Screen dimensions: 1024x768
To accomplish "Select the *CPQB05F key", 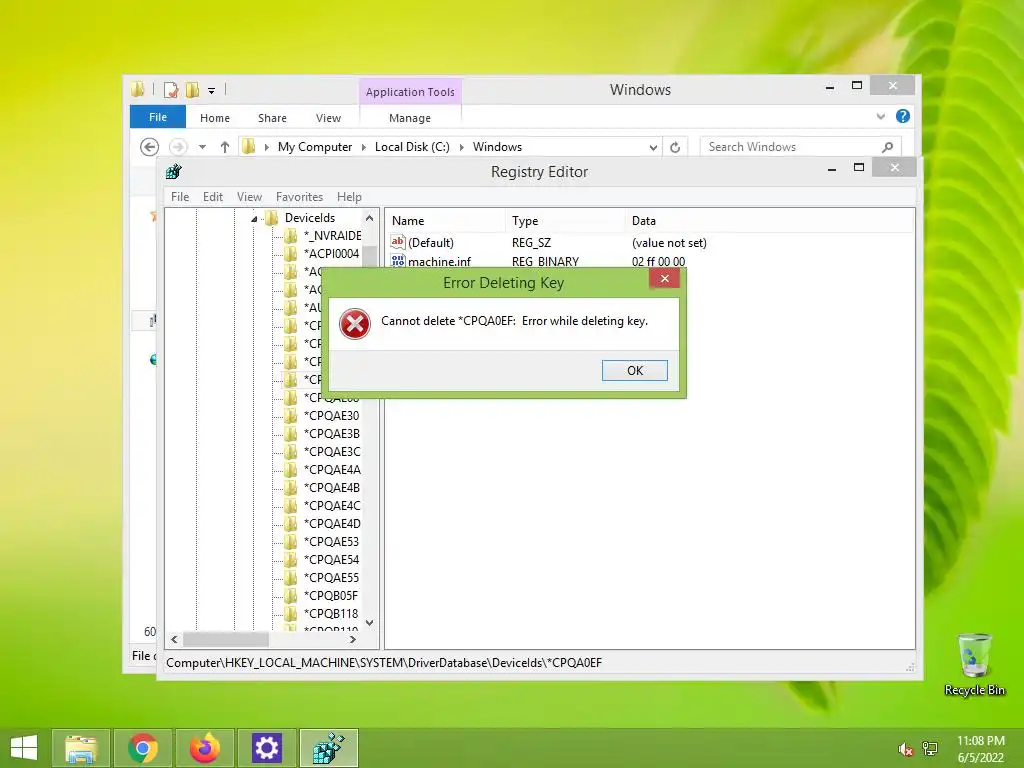I will 330,596.
